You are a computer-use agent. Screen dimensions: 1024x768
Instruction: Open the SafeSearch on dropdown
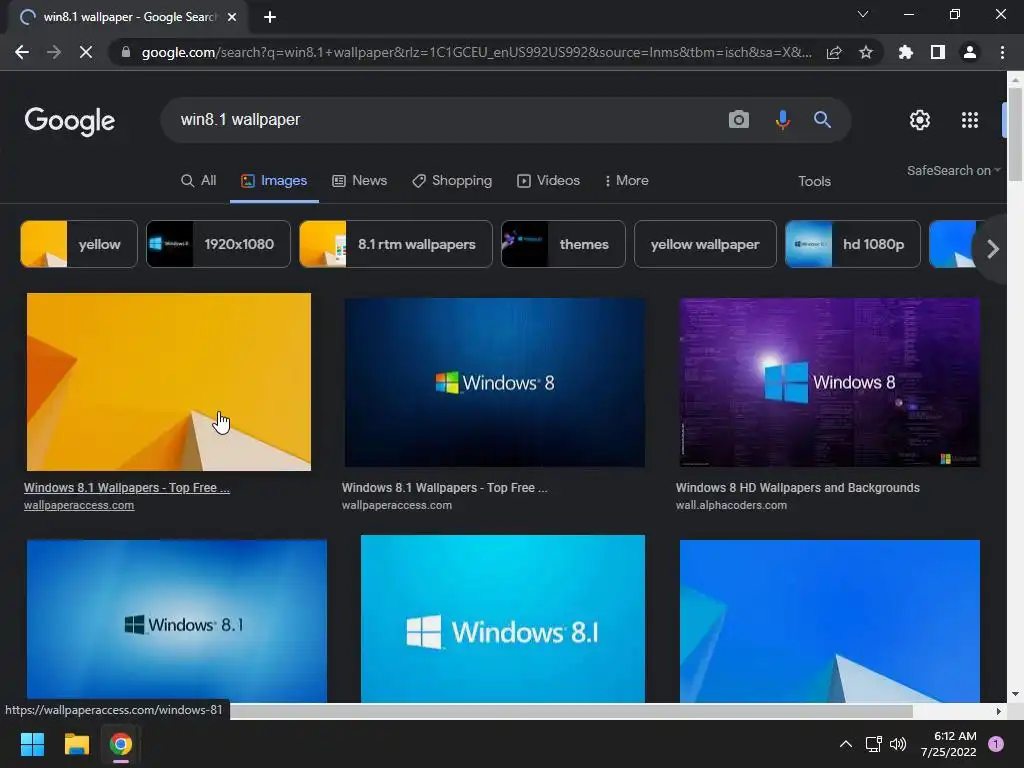tap(953, 170)
